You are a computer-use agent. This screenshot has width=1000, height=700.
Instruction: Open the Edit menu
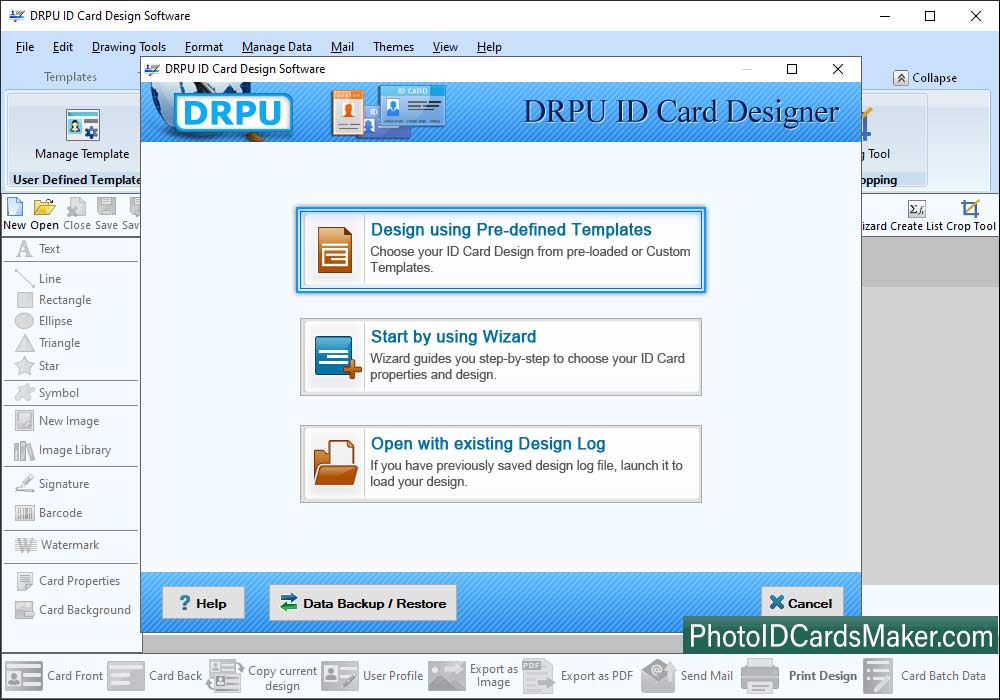point(62,47)
